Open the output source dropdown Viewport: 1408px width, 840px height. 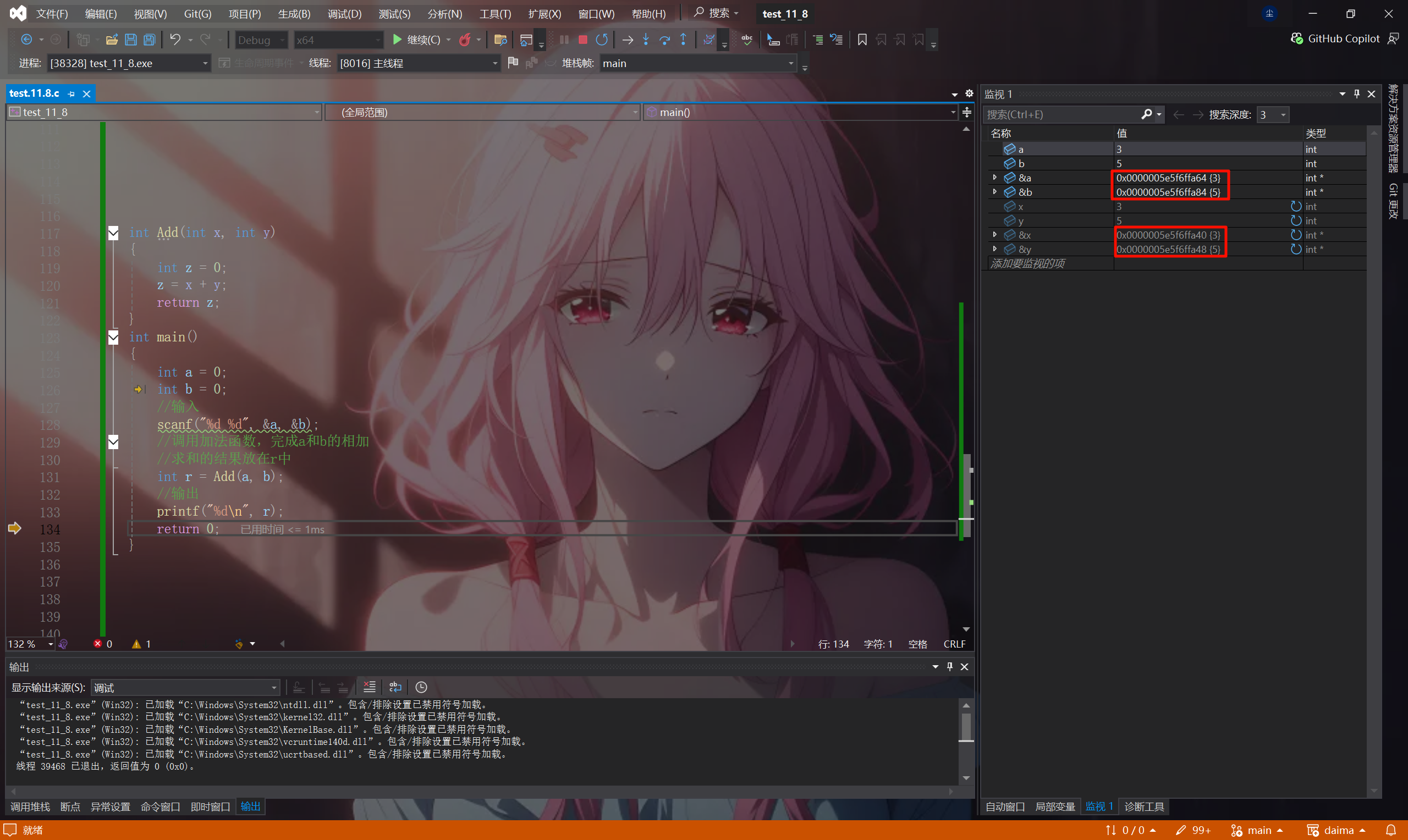(274, 688)
